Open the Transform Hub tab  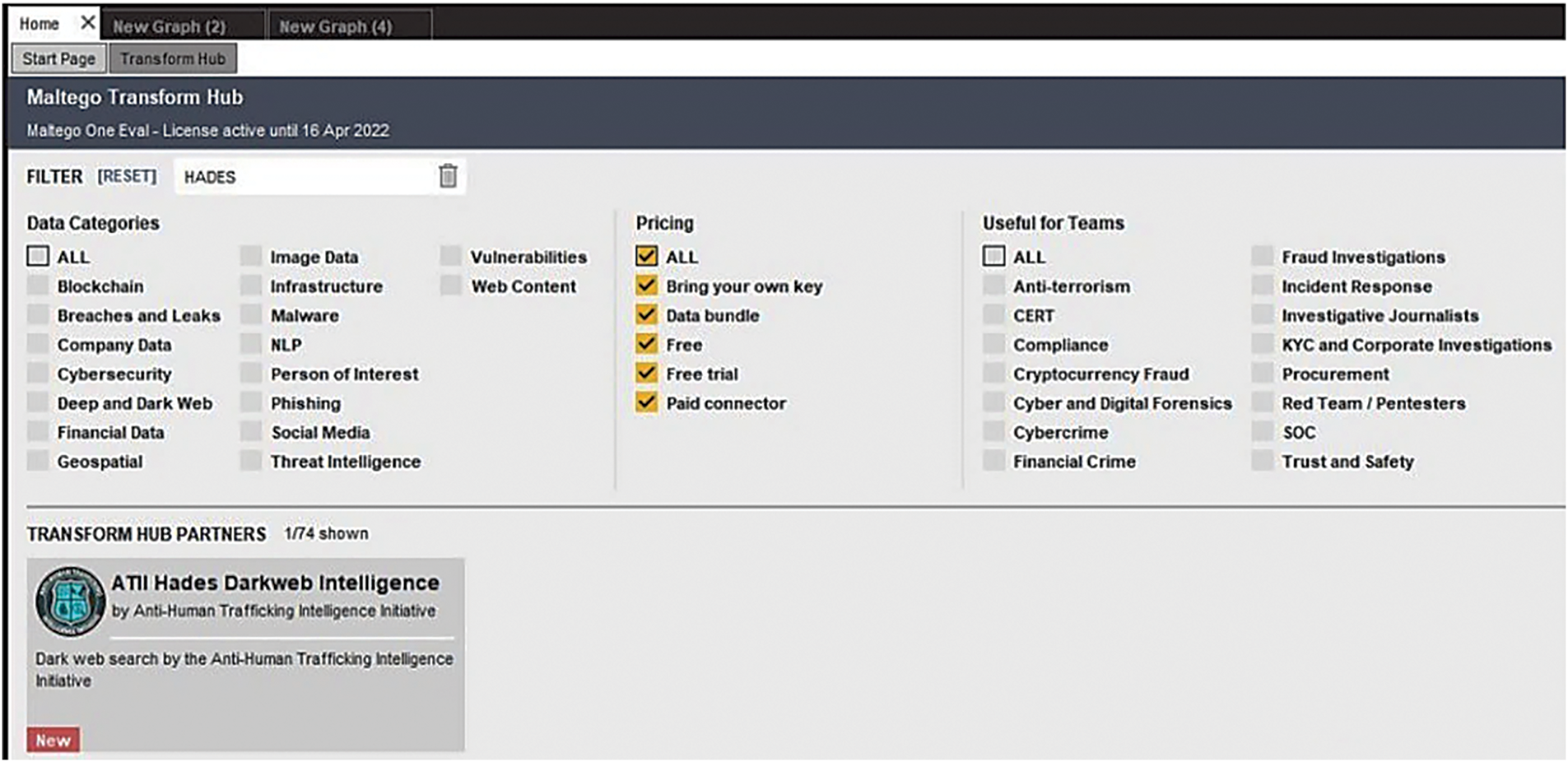tap(173, 58)
